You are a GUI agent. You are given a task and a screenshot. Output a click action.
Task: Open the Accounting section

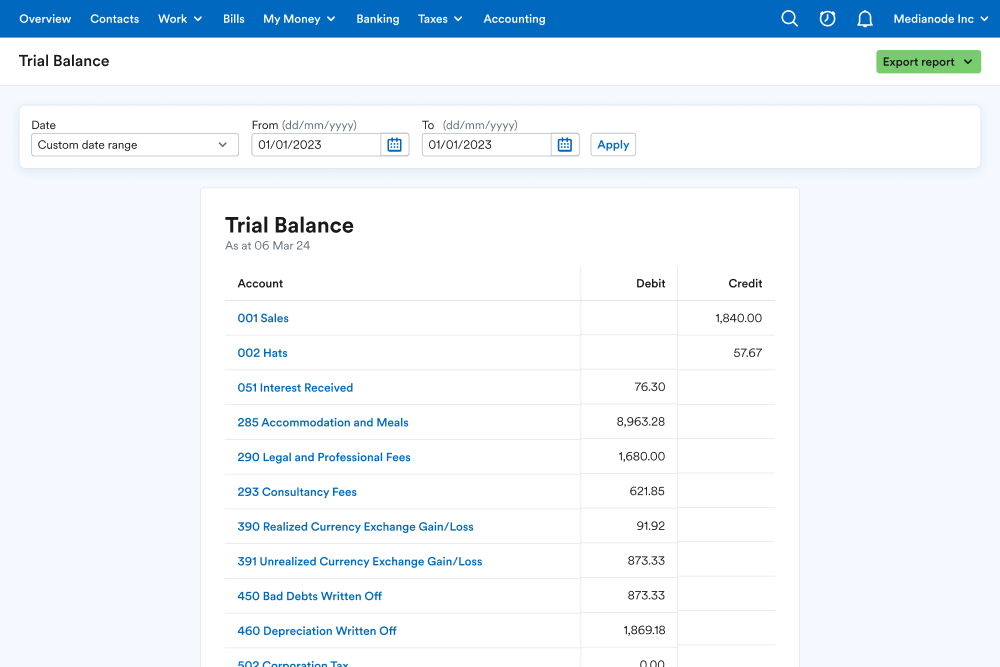[x=514, y=19]
